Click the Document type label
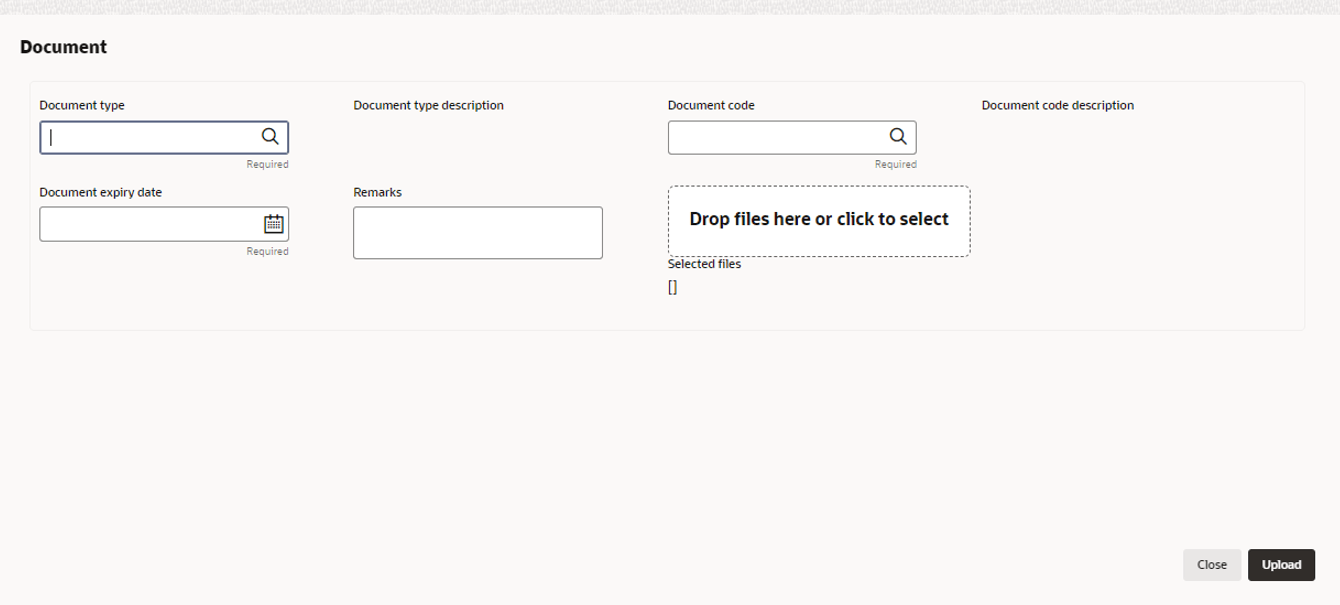The height and width of the screenshot is (605, 1340). coord(82,105)
